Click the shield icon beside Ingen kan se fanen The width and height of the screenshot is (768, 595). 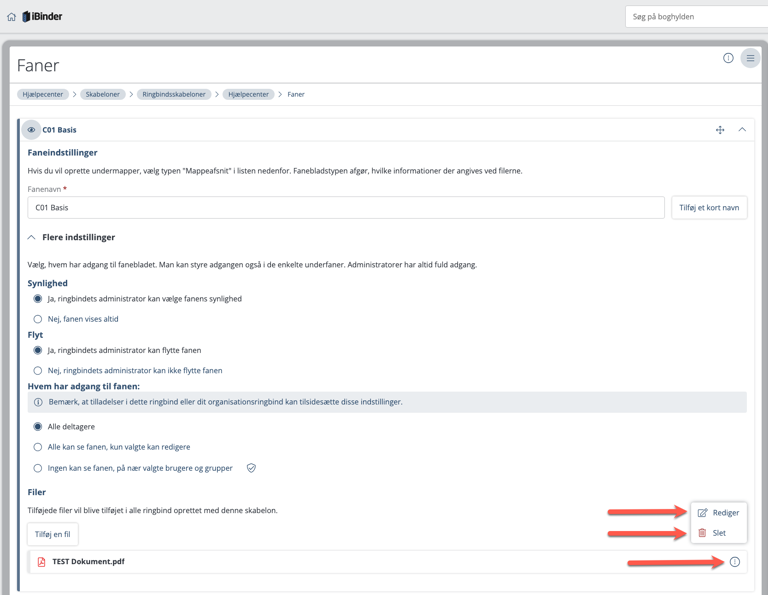(x=252, y=468)
